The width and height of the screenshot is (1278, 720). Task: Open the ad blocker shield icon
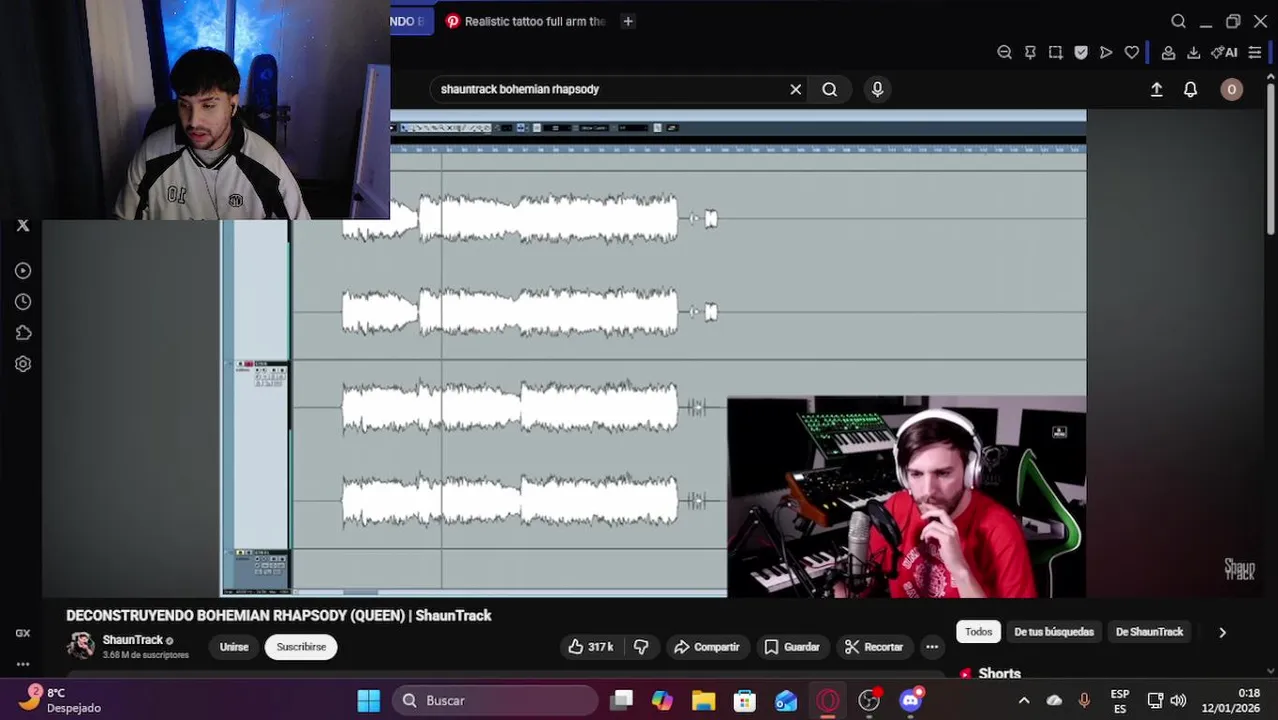coord(1081,53)
